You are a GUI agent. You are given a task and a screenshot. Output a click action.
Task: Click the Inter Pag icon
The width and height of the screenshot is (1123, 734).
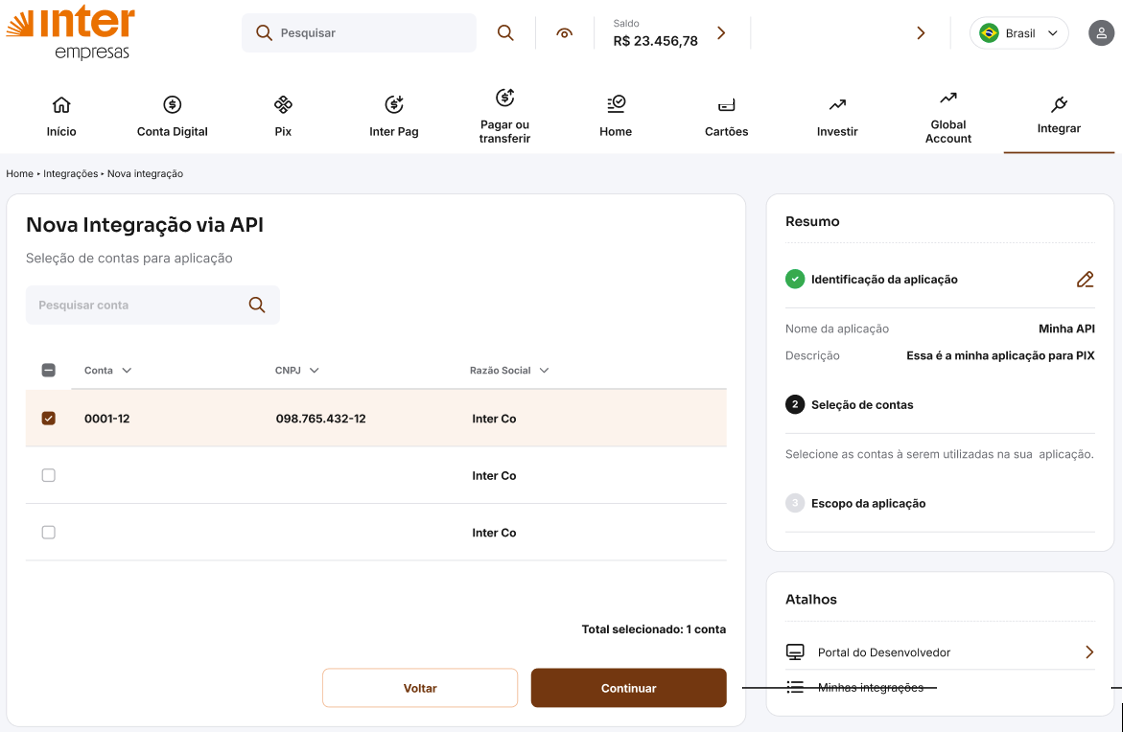tap(394, 105)
